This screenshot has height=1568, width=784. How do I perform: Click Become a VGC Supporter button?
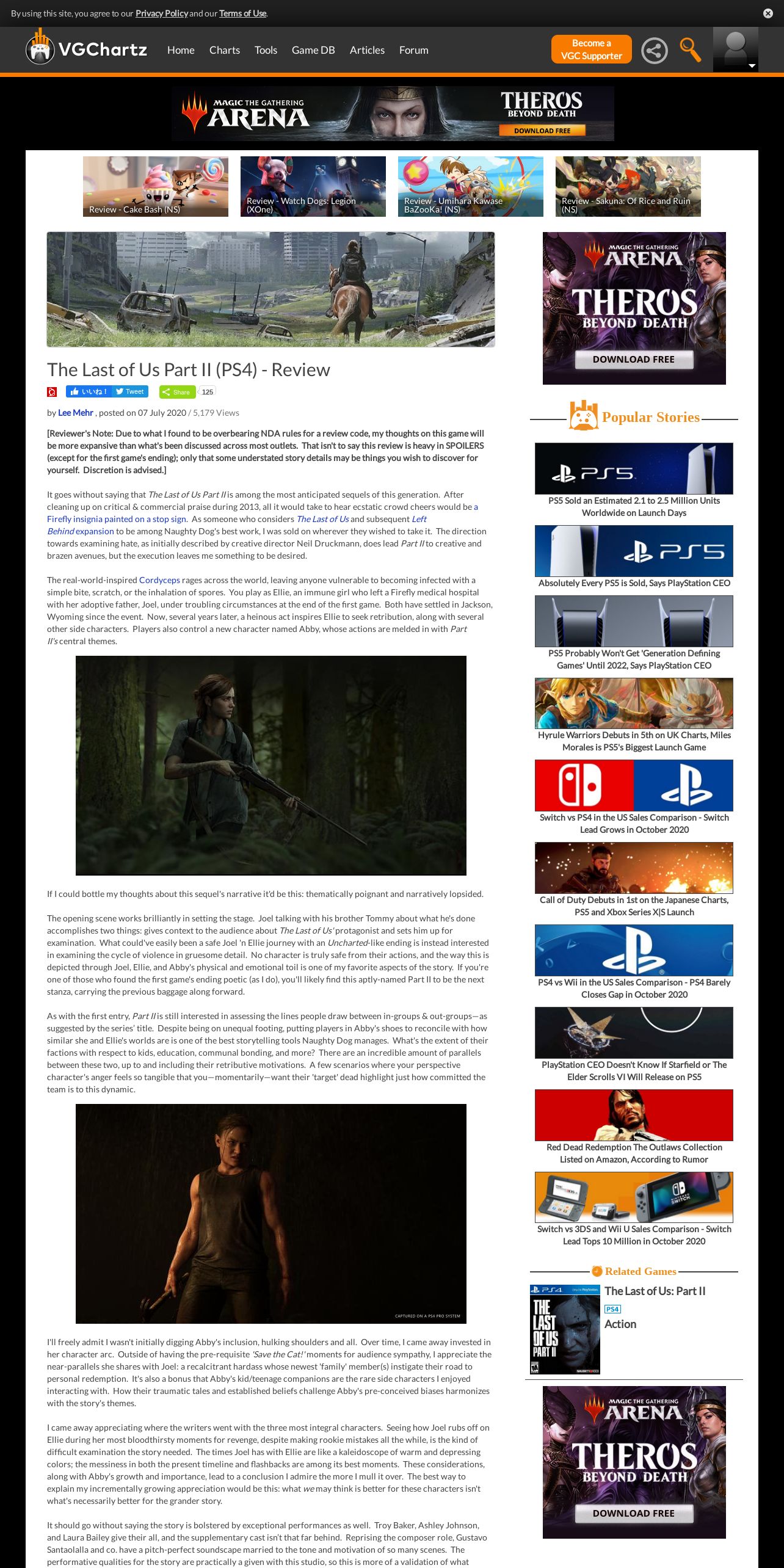pos(591,49)
